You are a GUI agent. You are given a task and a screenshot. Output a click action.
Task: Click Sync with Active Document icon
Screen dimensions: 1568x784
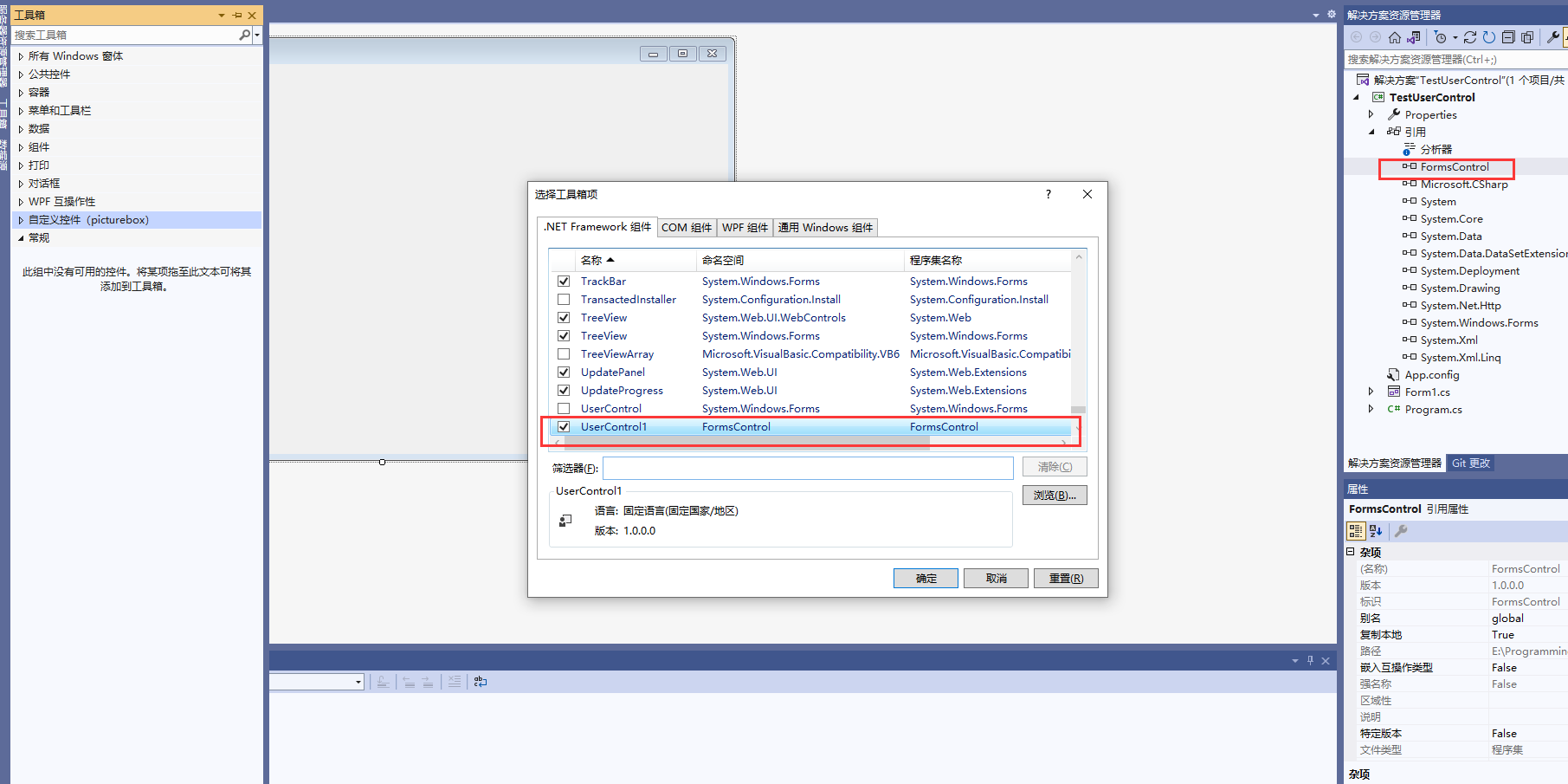tap(1413, 37)
